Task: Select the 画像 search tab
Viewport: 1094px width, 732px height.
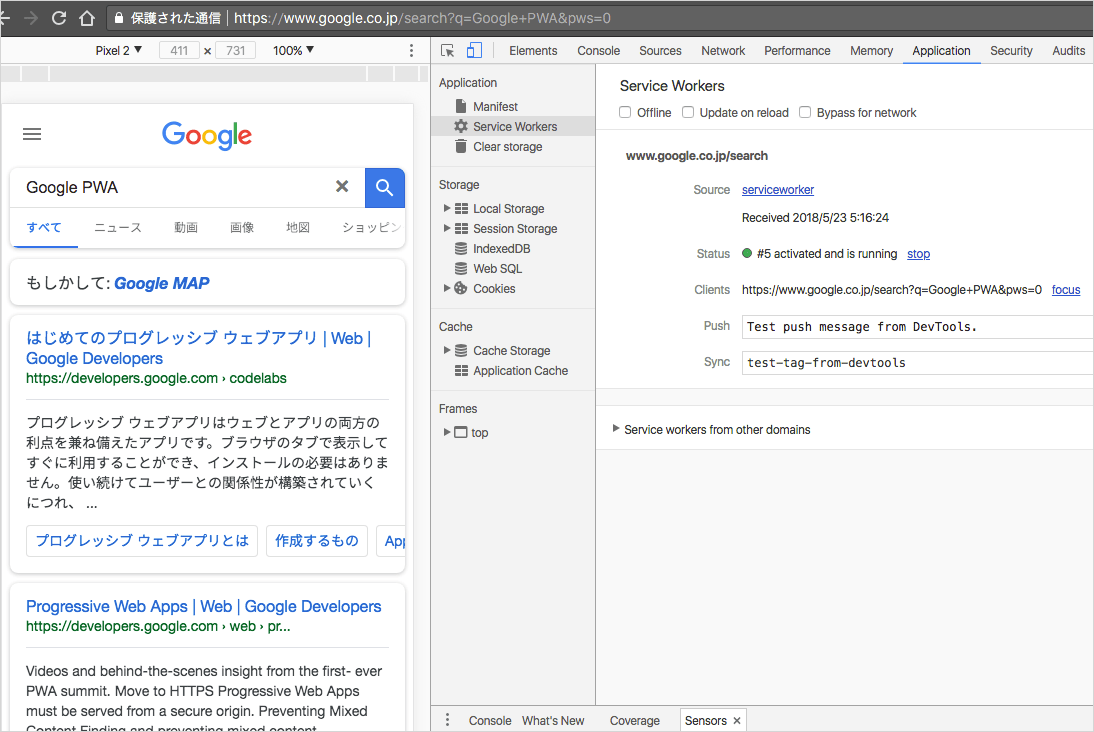Action: point(242,227)
